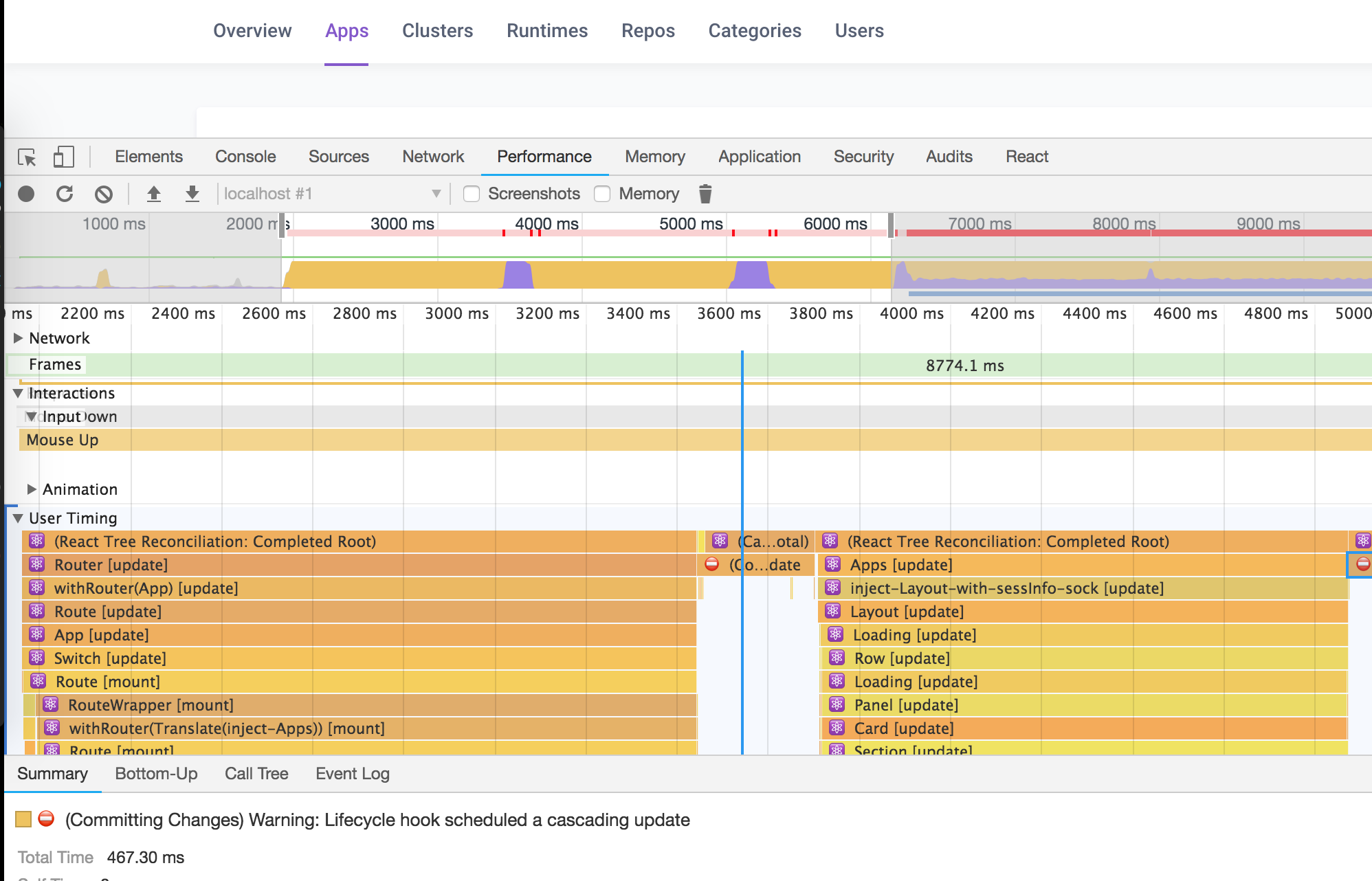Collapse the User Timing section
1372x881 pixels.
click(19, 518)
